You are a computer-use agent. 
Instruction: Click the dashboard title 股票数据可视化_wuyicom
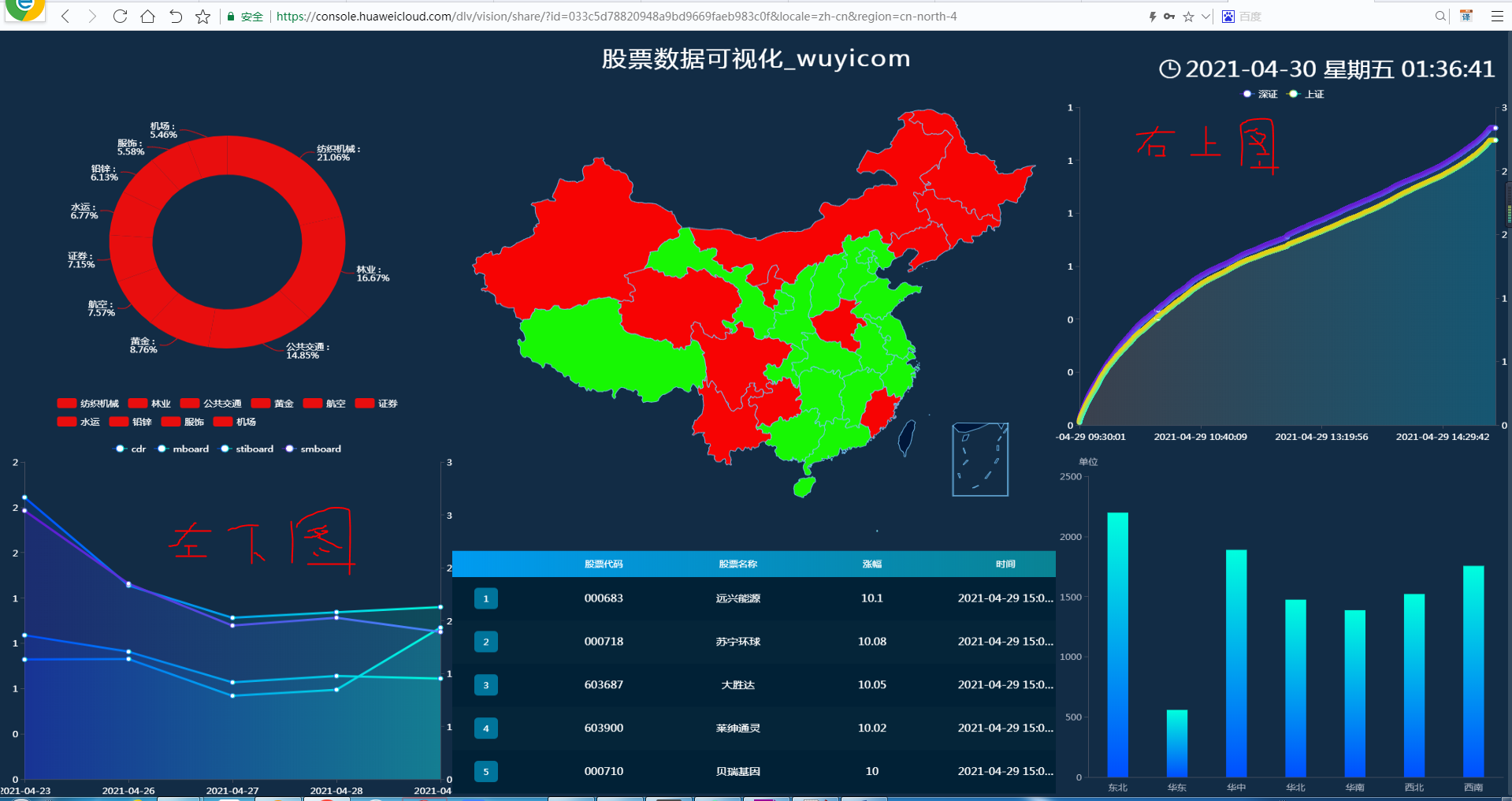756,58
